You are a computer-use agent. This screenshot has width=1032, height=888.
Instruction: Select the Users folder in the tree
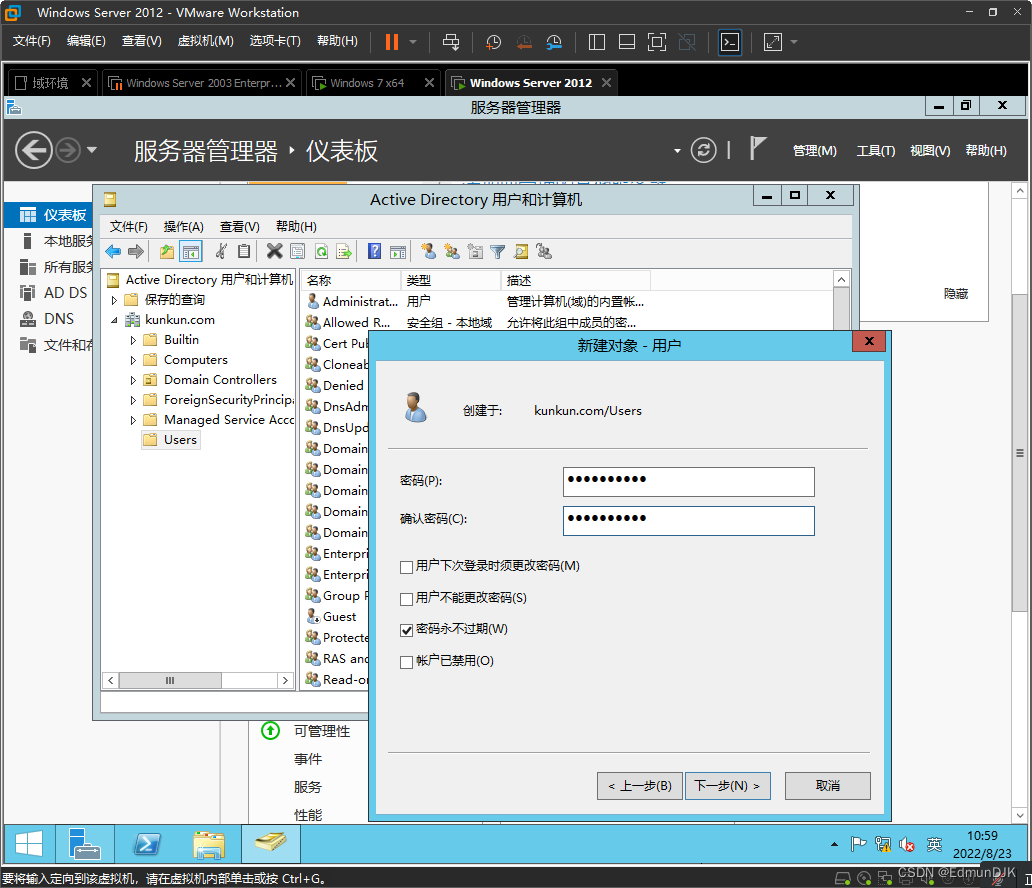click(x=170, y=440)
